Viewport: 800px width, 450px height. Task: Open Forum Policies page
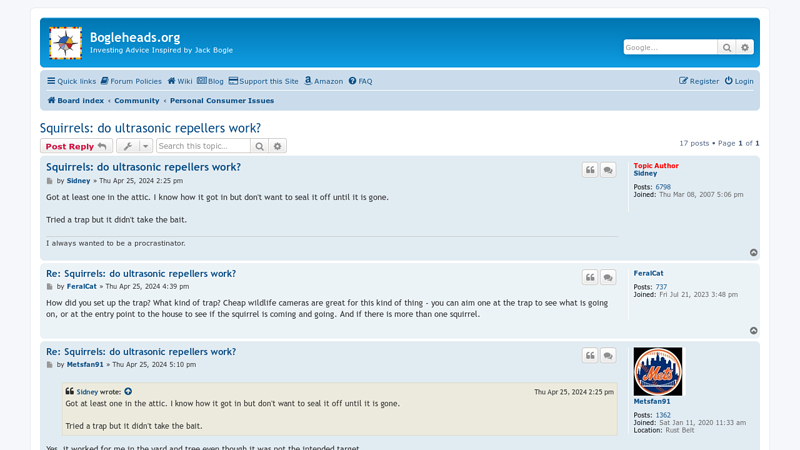tap(131, 81)
